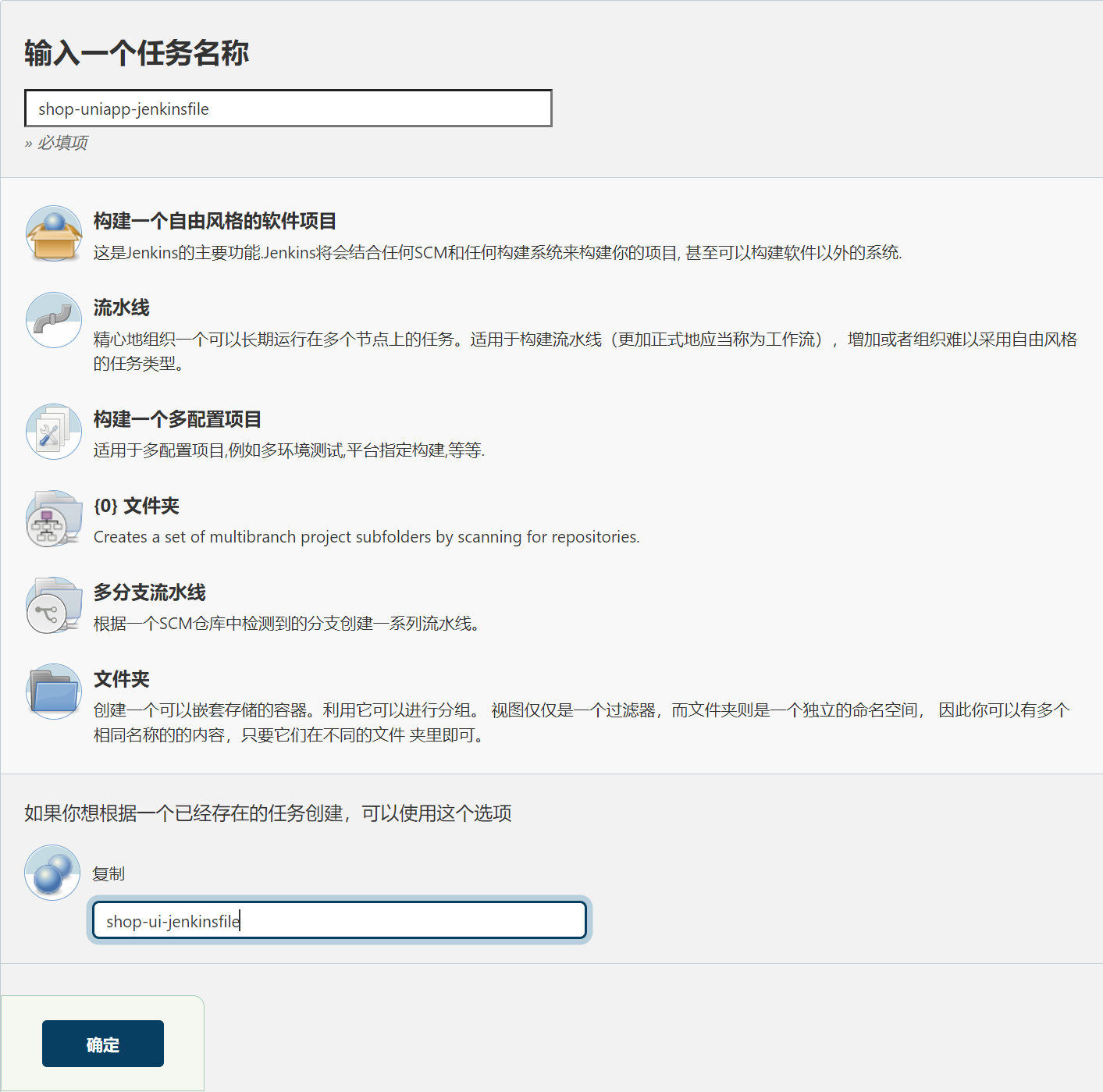Image resolution: width=1103 pixels, height=1092 pixels.
Task: Select the {0} 文件夹 job type title
Action: coord(137,506)
